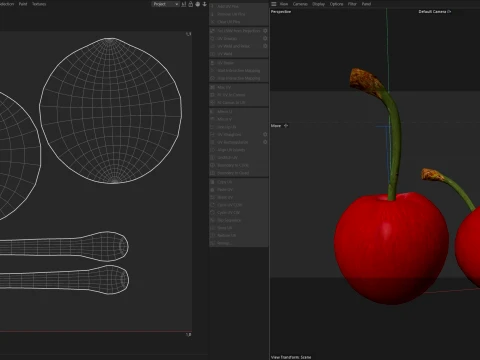Rotate UVs with Cycle UV CW
The width and height of the screenshot is (480, 360).
click(x=239, y=212)
